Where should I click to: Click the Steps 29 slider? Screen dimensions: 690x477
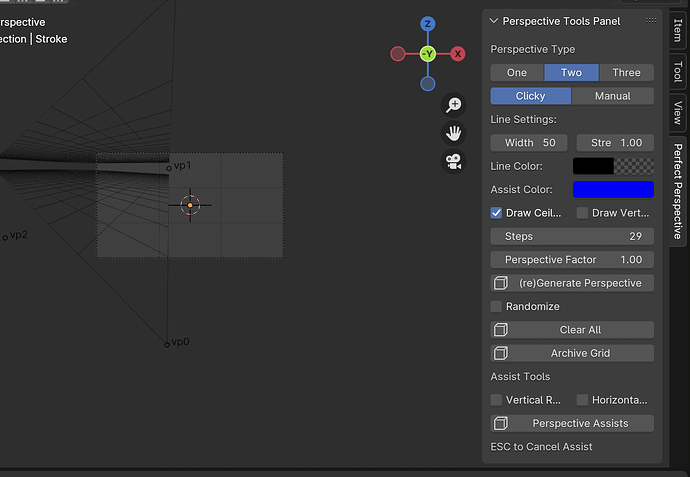click(572, 236)
